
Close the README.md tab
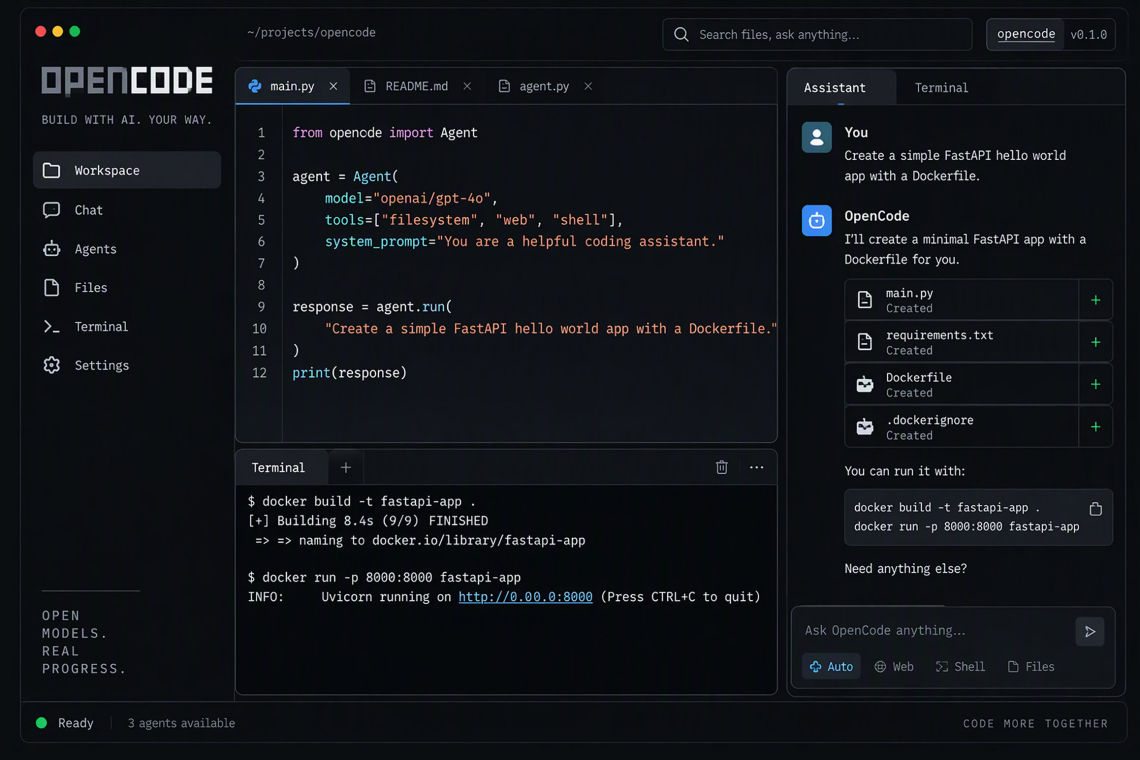point(467,86)
